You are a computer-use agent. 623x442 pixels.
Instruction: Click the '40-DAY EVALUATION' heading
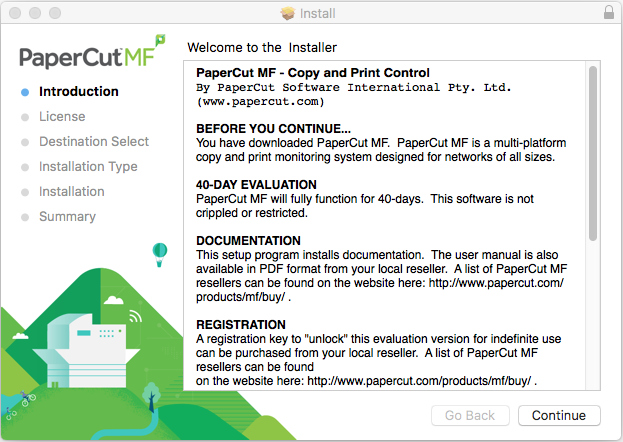pos(256,185)
